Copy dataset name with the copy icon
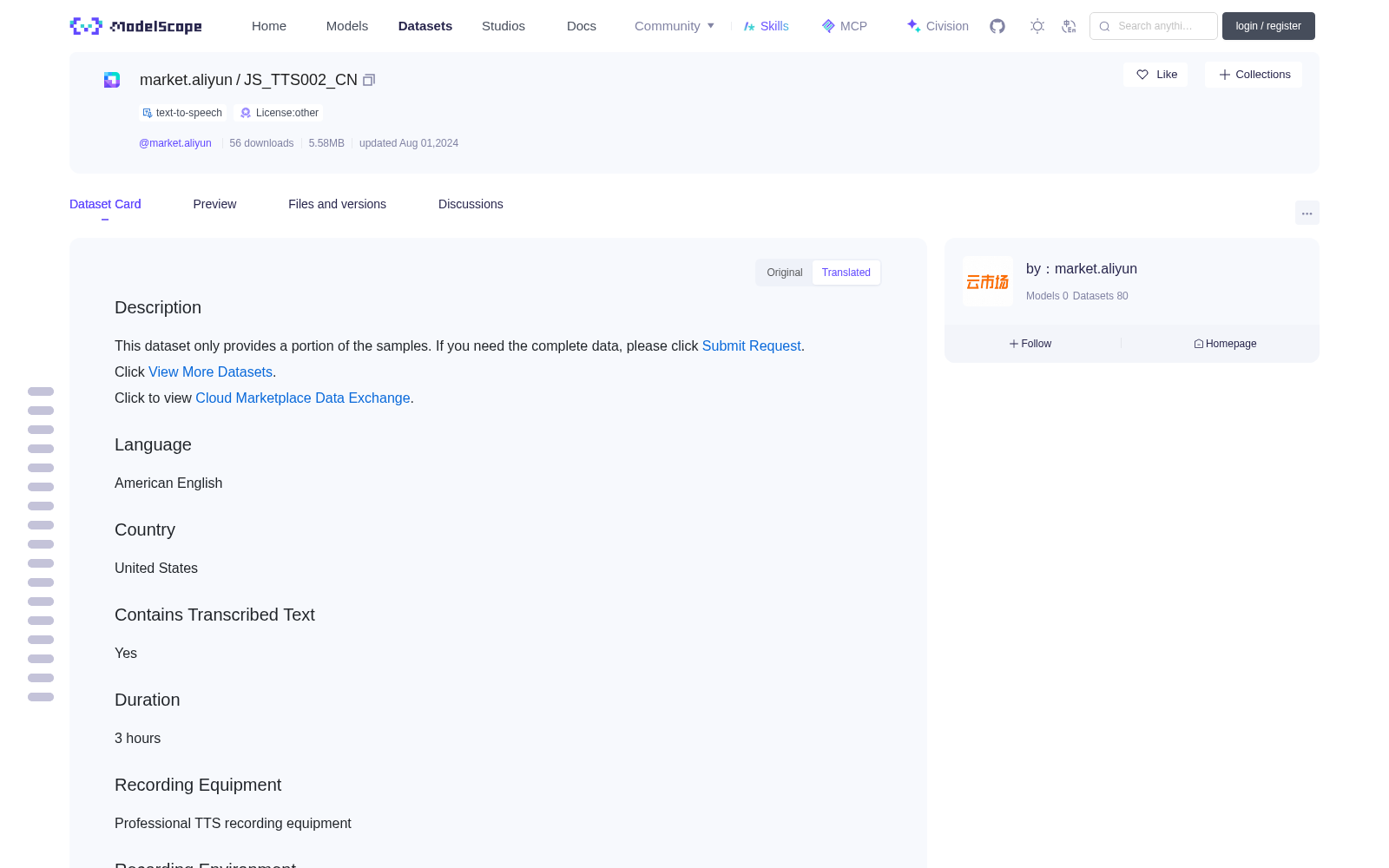The width and height of the screenshot is (1389, 868). pyautogui.click(x=369, y=80)
